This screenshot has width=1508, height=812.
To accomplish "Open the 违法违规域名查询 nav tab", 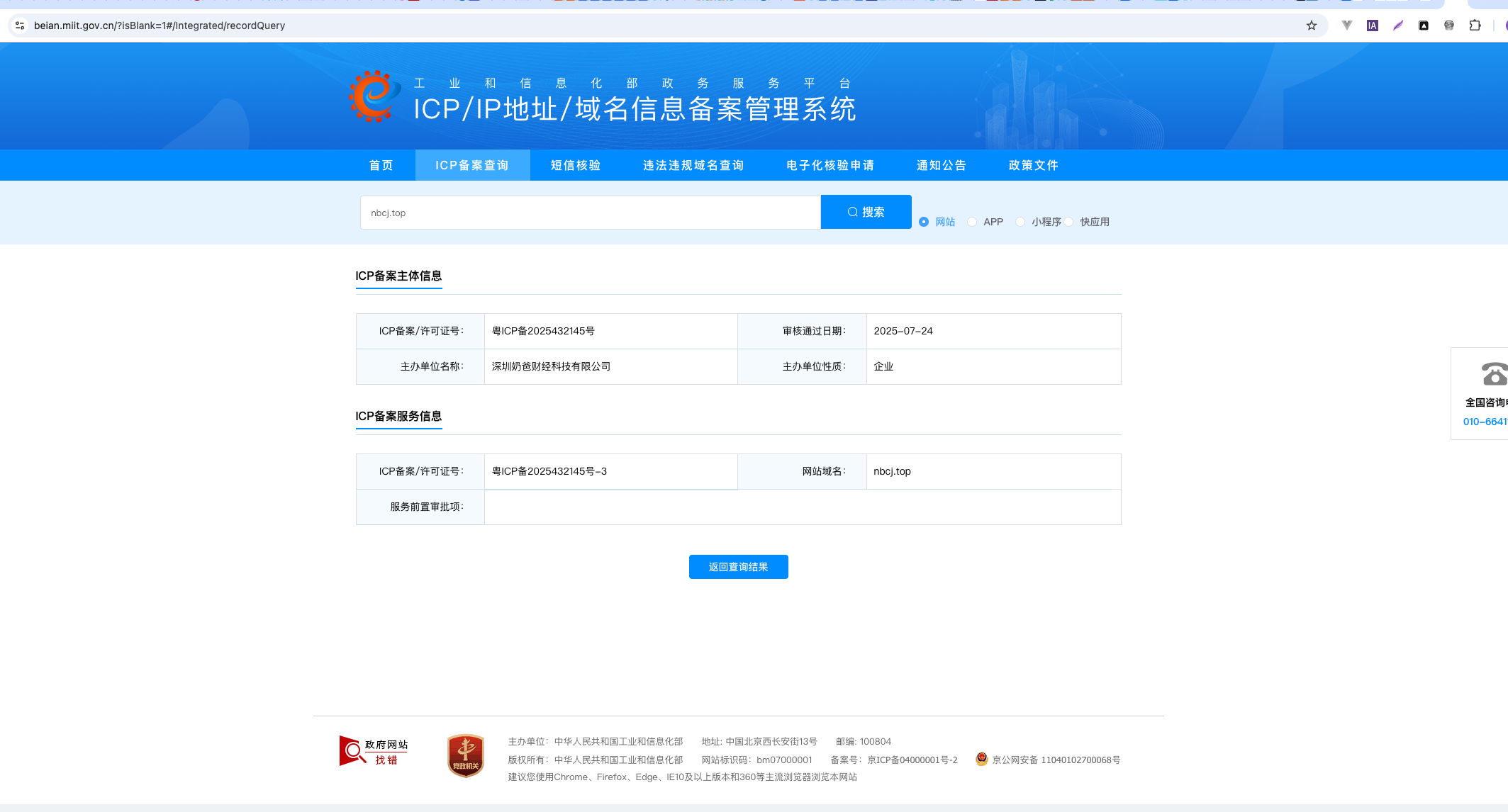I will click(693, 165).
